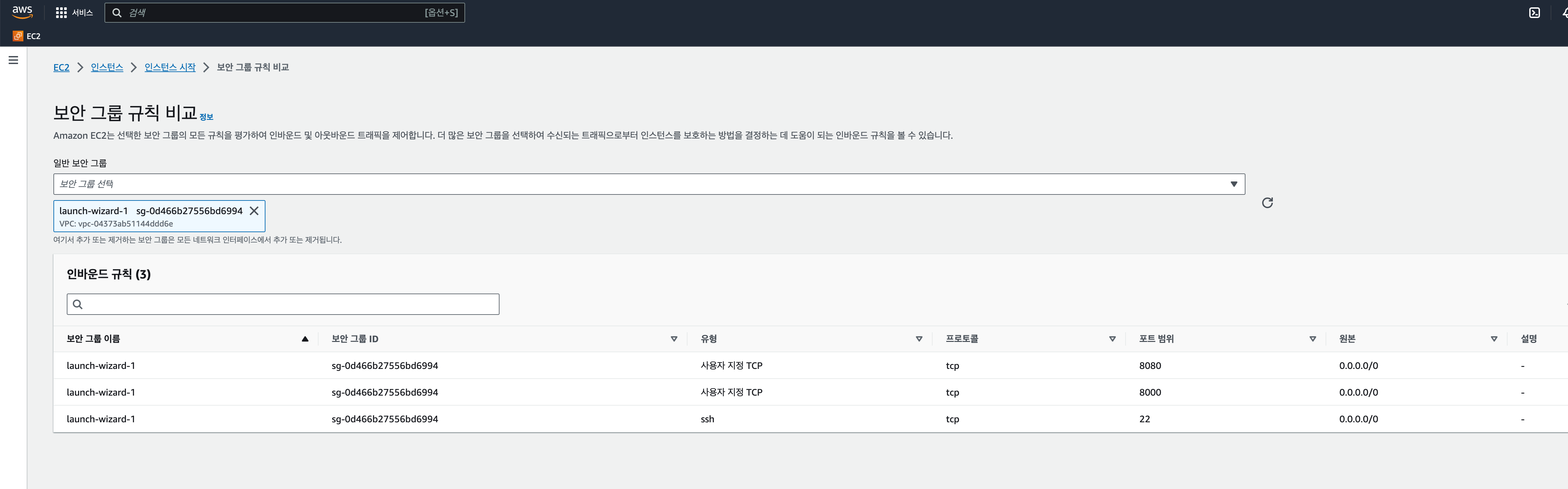Sort by protocol column arrow
1568x489 pixels.
point(1112,339)
